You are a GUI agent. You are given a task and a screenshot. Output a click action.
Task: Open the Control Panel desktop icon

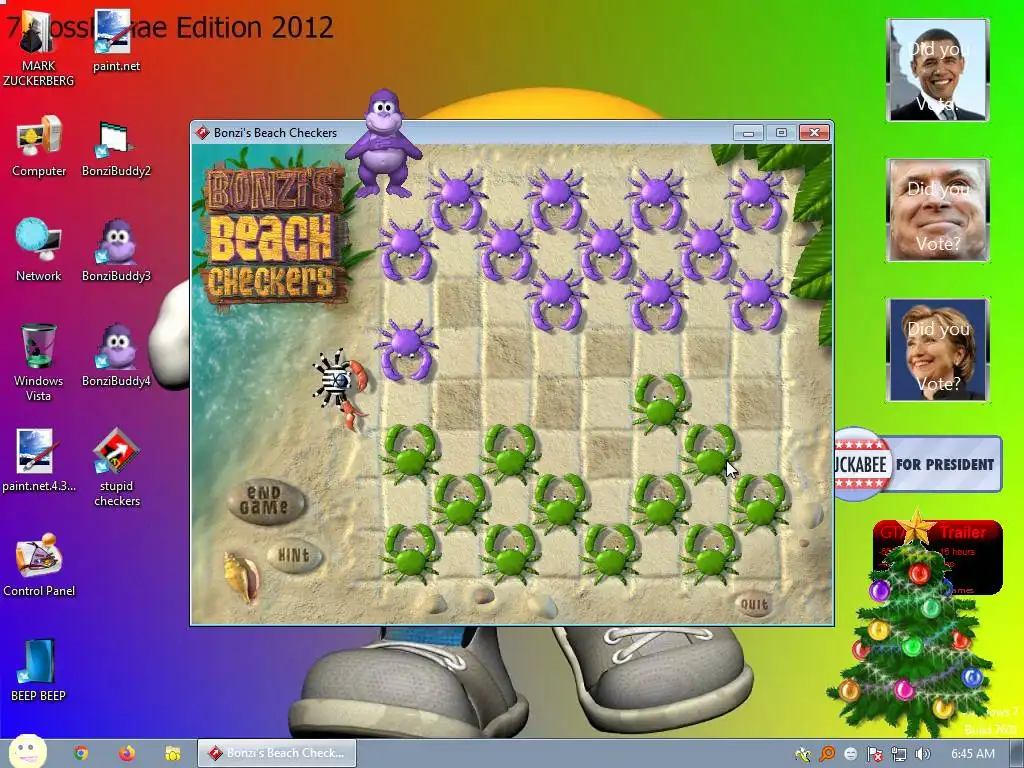tap(39, 566)
